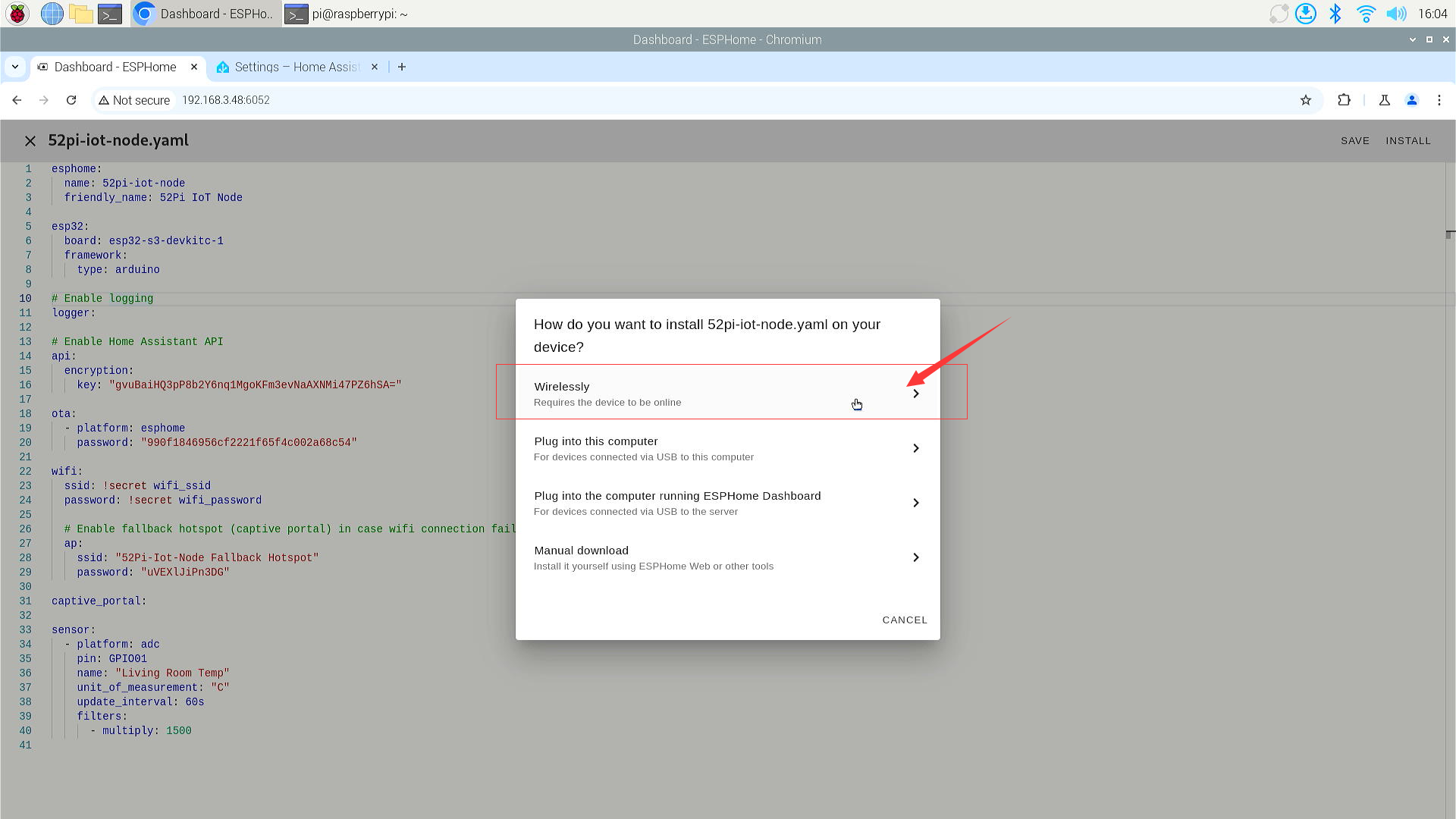Open the browser extensions puzzle icon
The height and width of the screenshot is (819, 1456).
1344,100
